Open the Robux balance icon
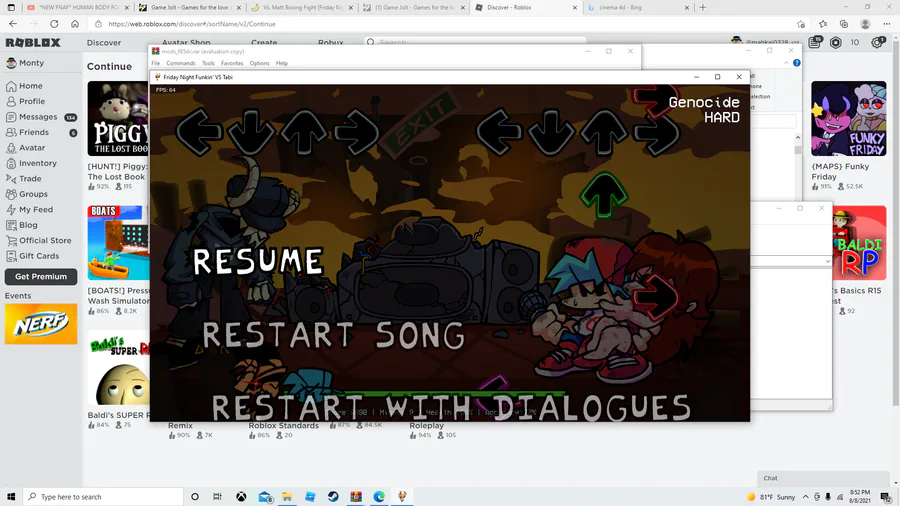The image size is (900, 506). pyautogui.click(x=836, y=42)
